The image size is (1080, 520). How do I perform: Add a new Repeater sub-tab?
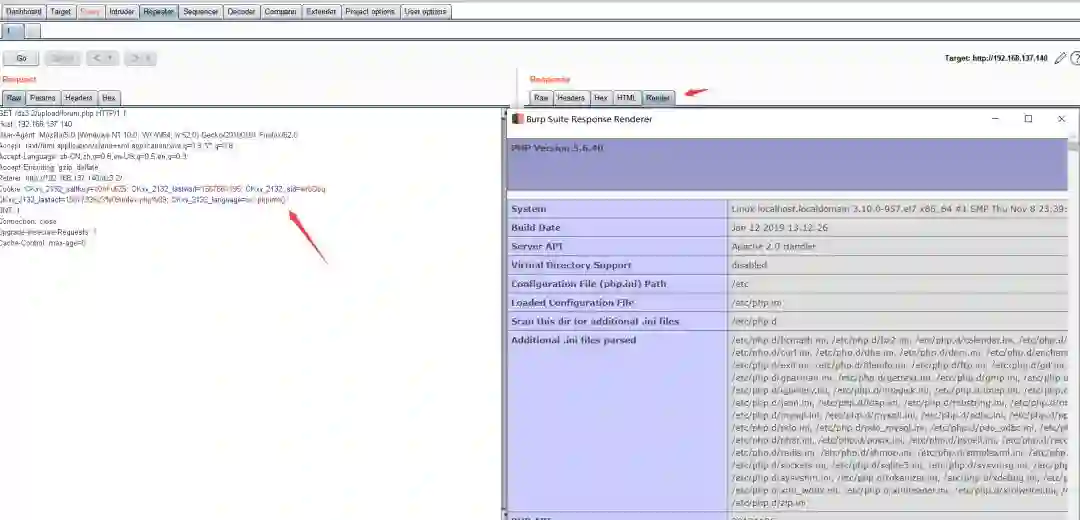32,31
